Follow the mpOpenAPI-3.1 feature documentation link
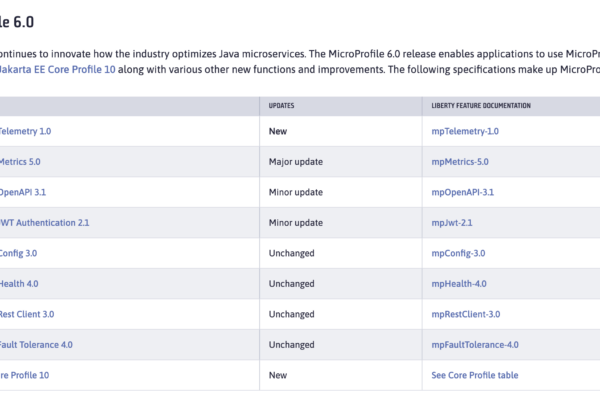Image resolution: width=600 pixels, height=403 pixels. (x=463, y=192)
